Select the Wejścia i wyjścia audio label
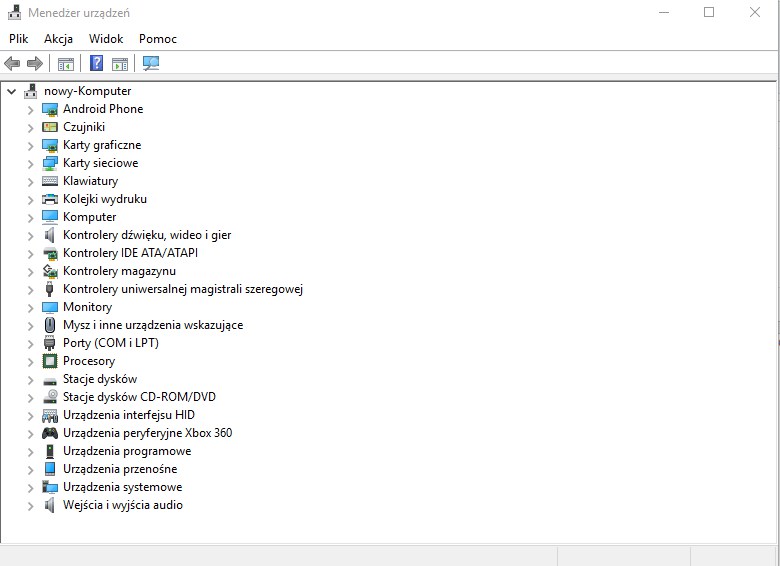This screenshot has width=780, height=566. click(123, 505)
